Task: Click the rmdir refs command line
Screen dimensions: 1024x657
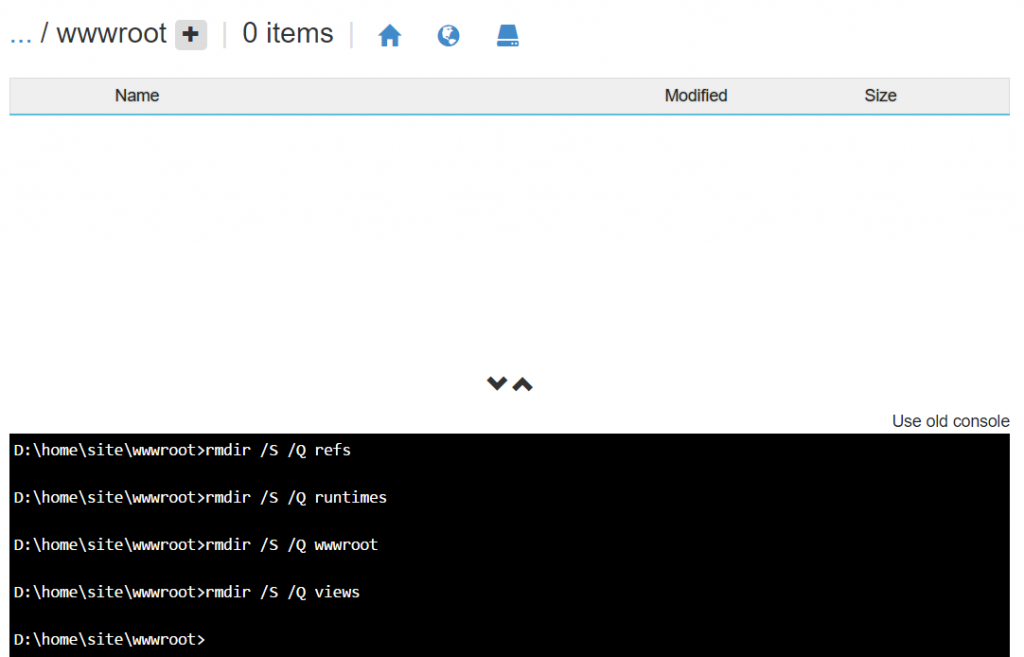Action: point(182,450)
